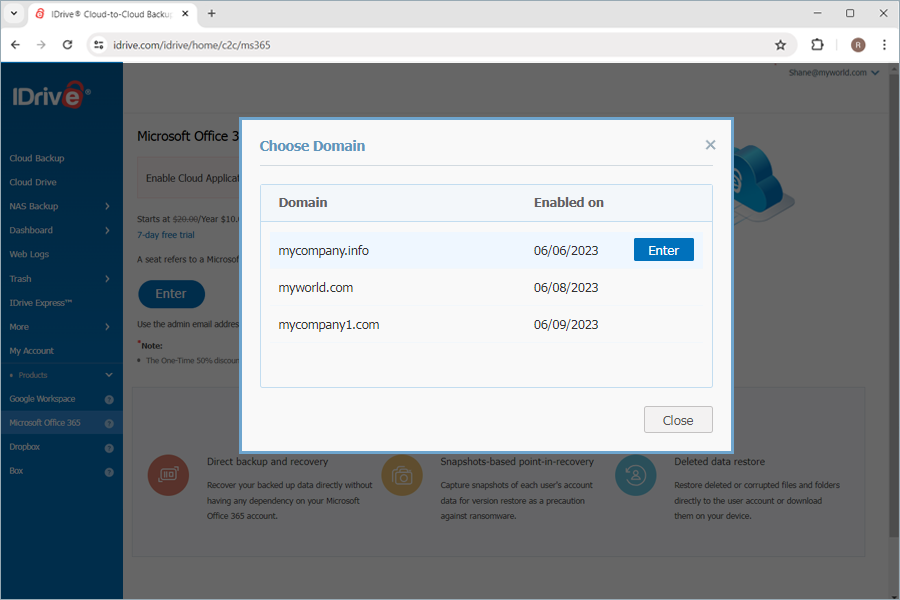Select myworld.com domain row
The width and height of the screenshot is (900, 600).
pos(486,287)
